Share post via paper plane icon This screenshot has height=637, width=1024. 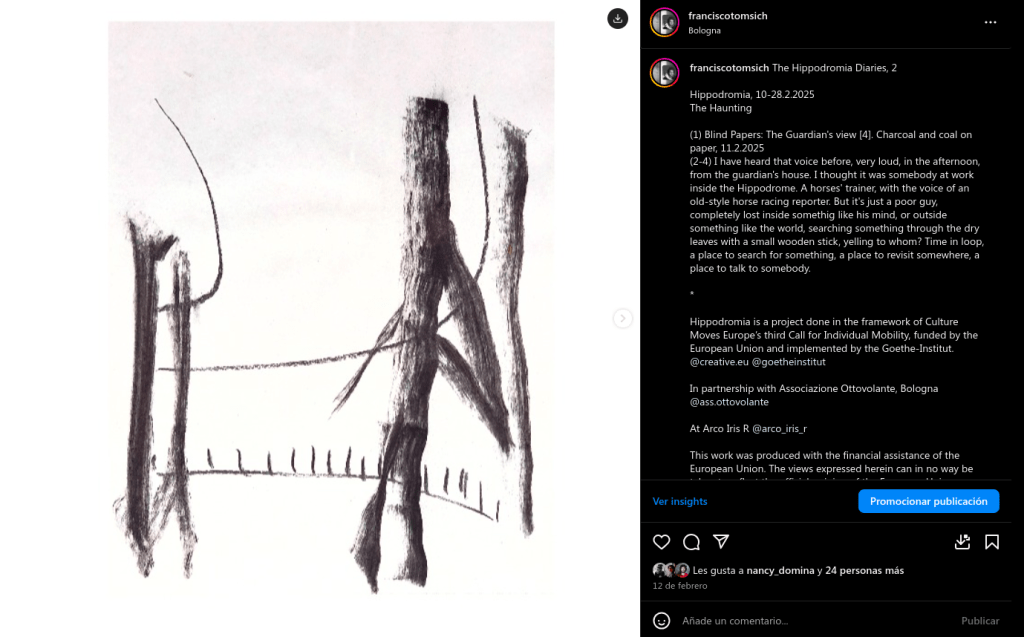point(721,542)
